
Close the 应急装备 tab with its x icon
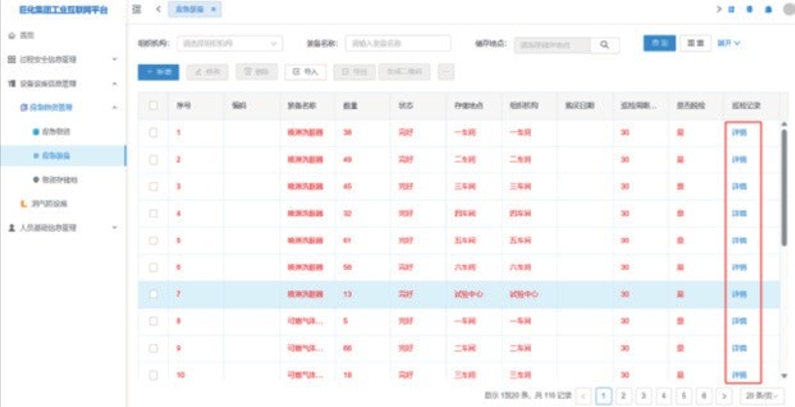click(x=213, y=9)
